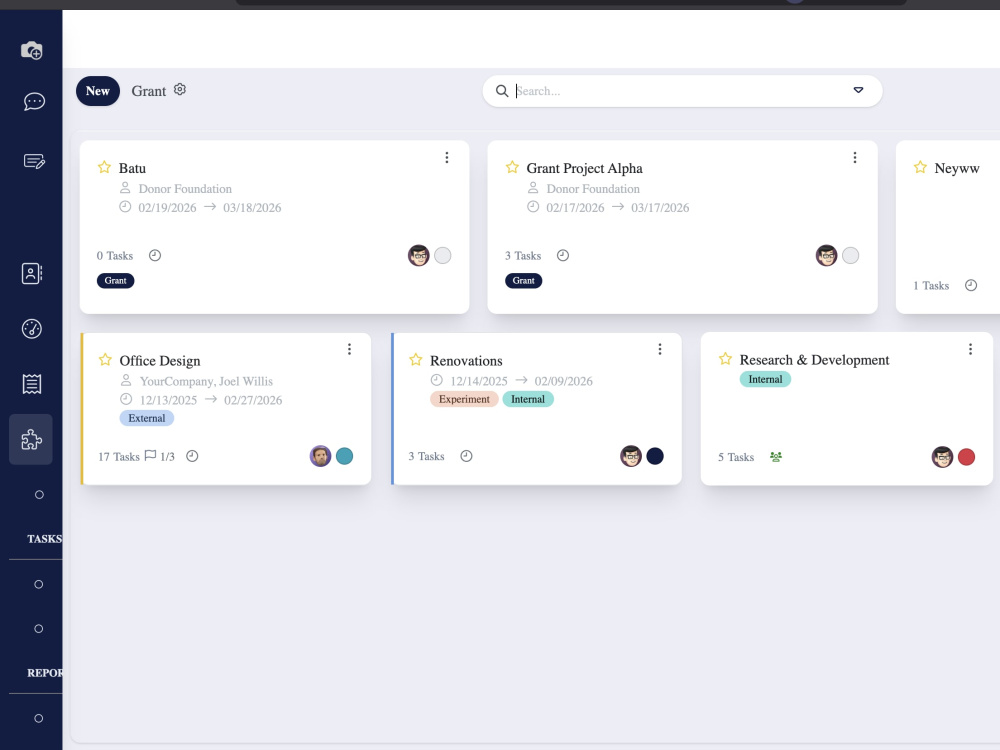Open three-dot menu on Office Design card
This screenshot has height=750, width=1000.
[x=349, y=349]
